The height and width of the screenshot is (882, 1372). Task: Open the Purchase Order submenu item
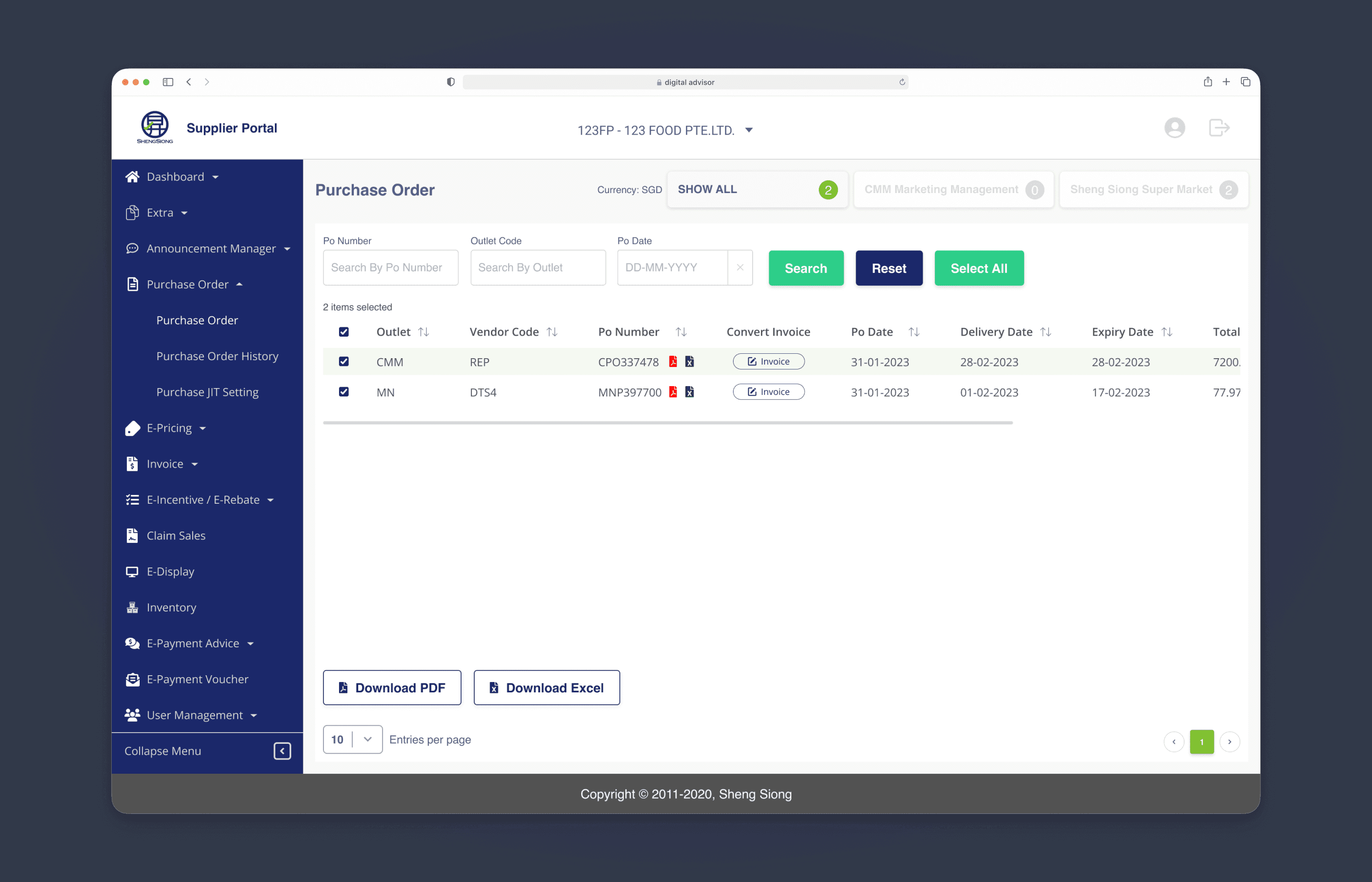tap(197, 320)
